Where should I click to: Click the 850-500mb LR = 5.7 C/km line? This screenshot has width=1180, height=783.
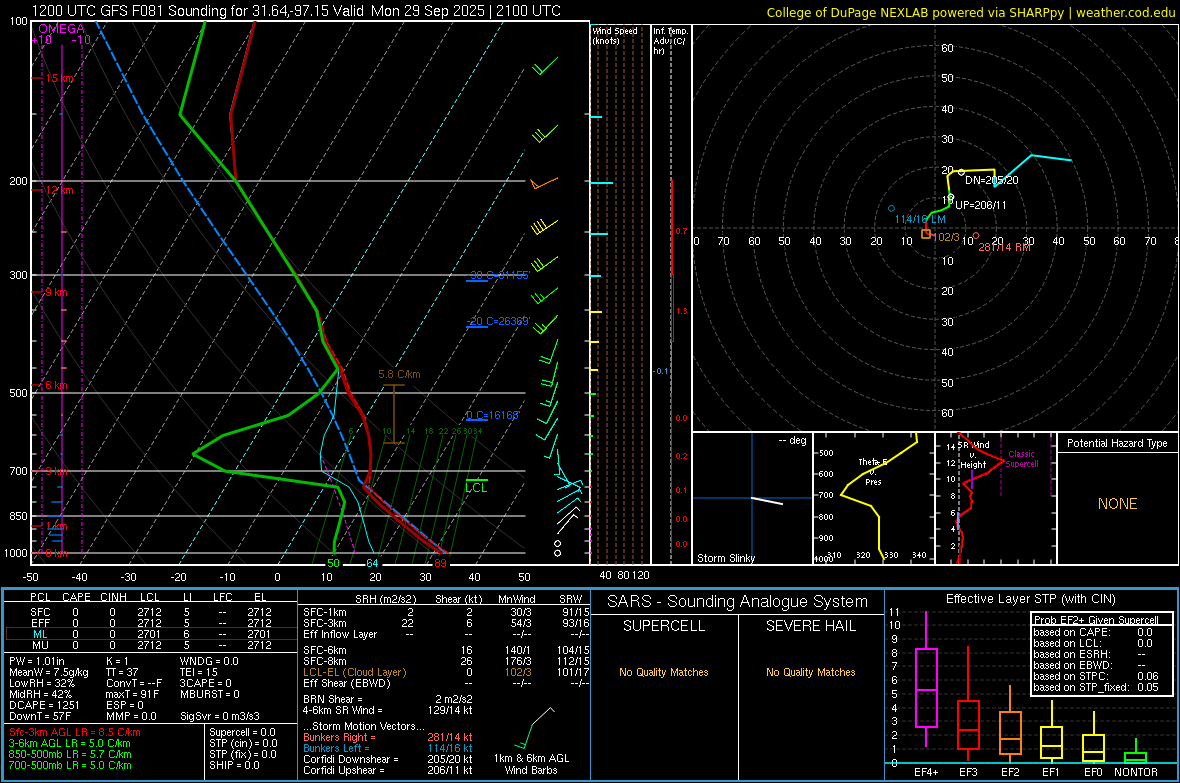click(x=70, y=754)
